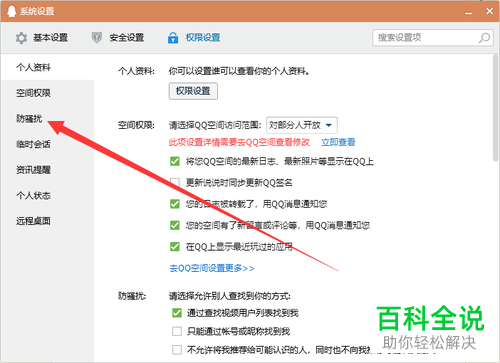The width and height of the screenshot is (500, 363).
Task: Select 个人资料 in the sidebar
Action: [47, 67]
